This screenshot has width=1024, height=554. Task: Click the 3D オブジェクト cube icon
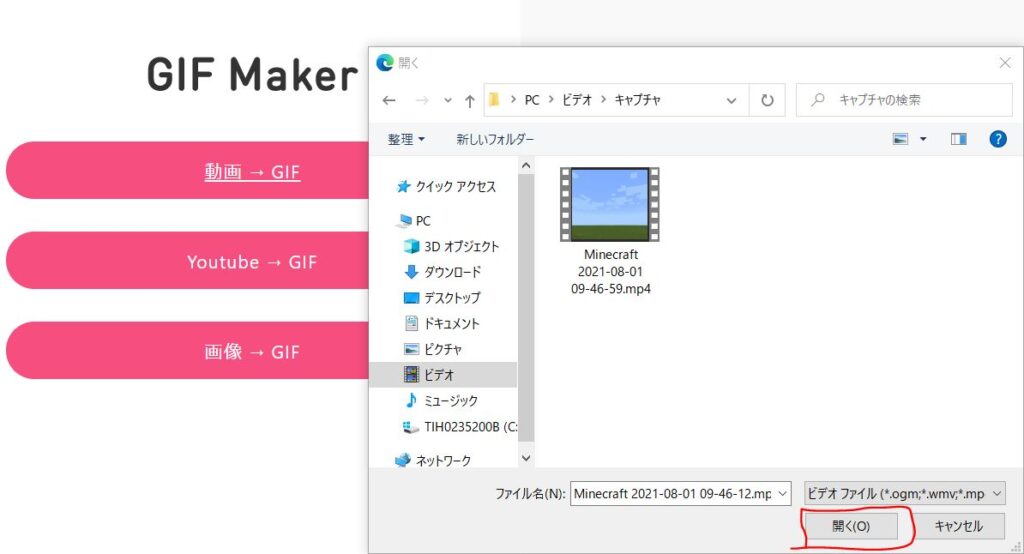click(x=411, y=246)
